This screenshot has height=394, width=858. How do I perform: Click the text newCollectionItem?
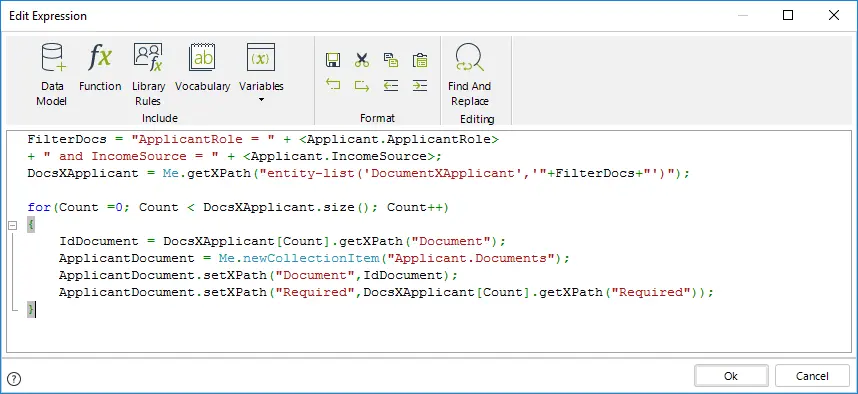310,258
